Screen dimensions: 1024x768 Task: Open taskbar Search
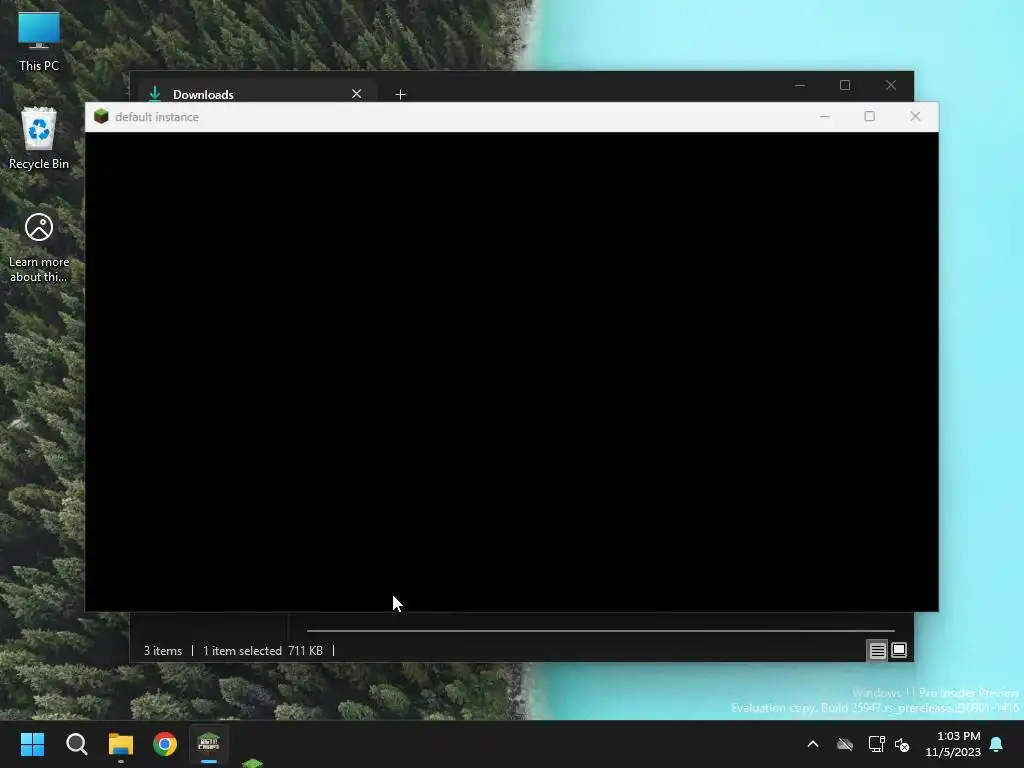[x=76, y=744]
